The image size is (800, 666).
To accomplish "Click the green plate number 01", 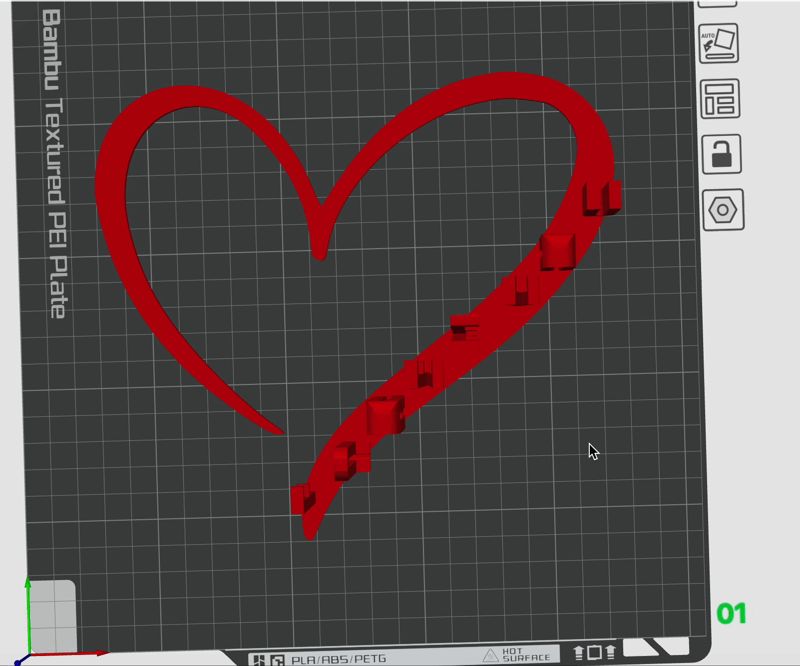I will pyautogui.click(x=732, y=613).
